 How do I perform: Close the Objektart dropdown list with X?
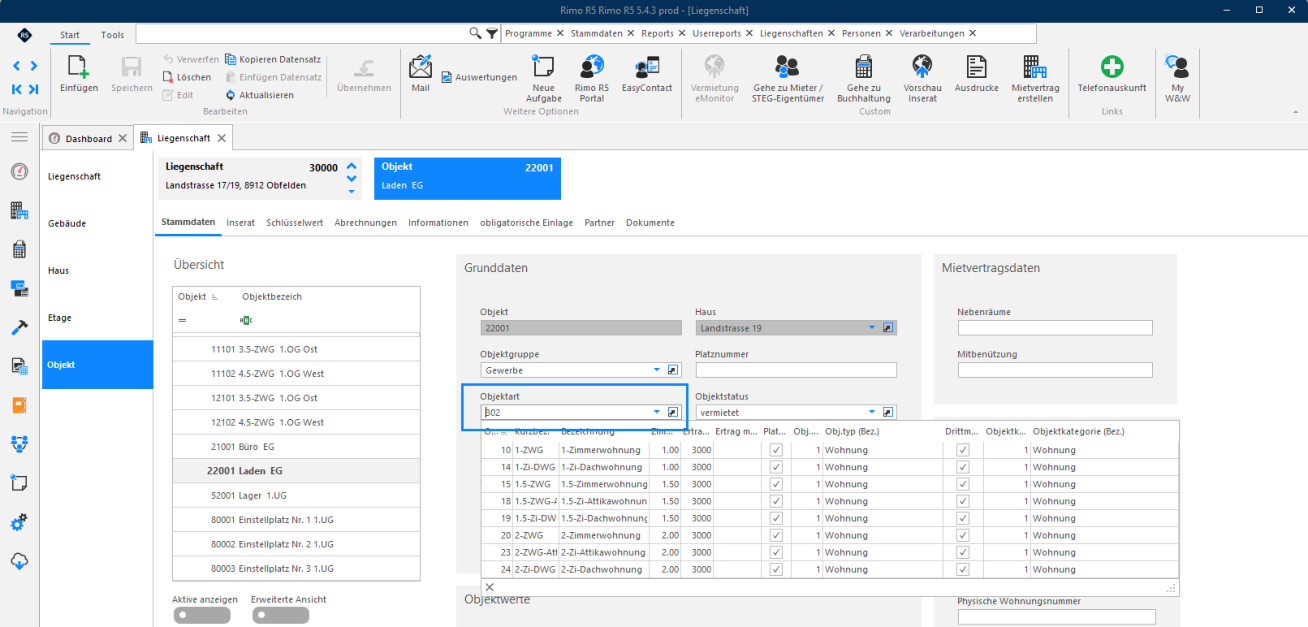coord(489,587)
